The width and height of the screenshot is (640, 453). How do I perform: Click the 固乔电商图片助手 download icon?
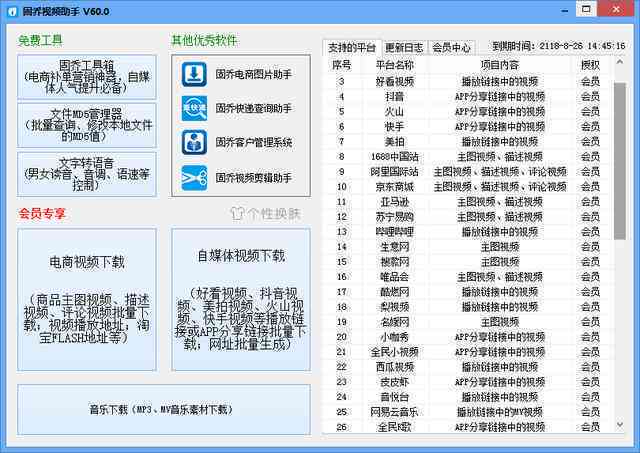(x=194, y=74)
